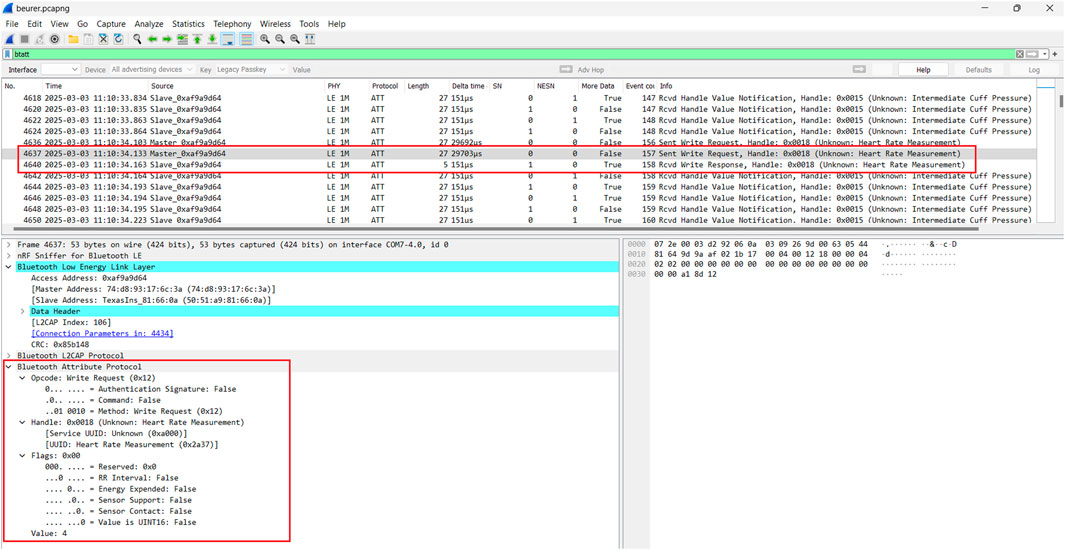Open the Statistics menu
This screenshot has height=550, width=1065.
point(188,24)
